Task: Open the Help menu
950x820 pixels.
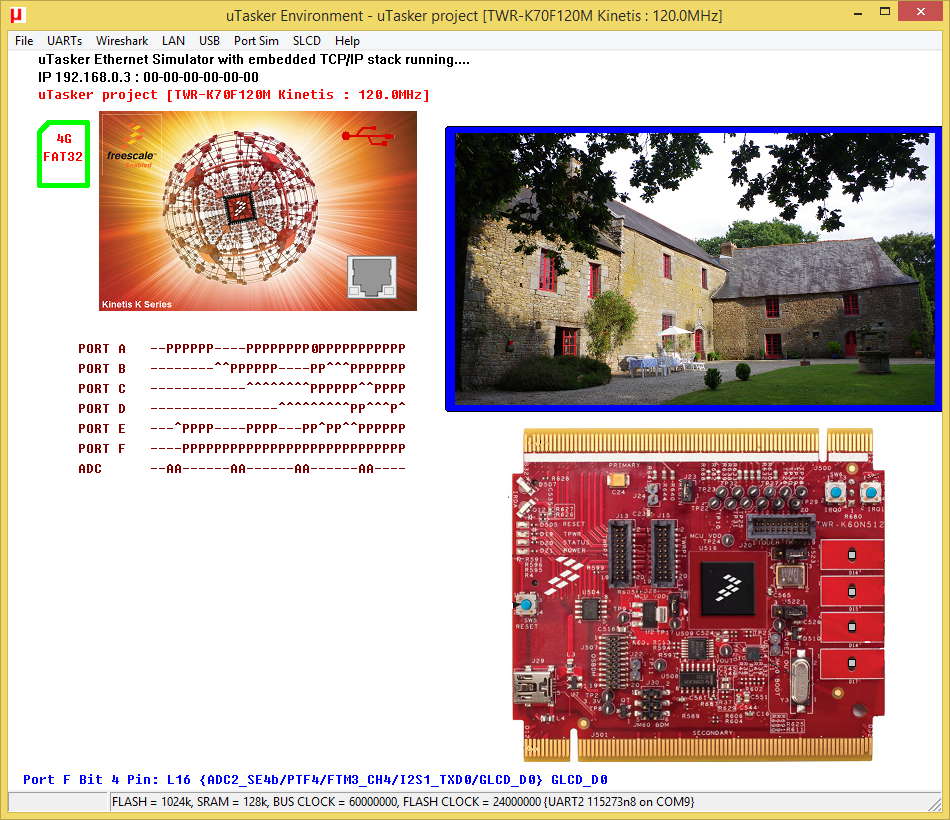Action: 347,41
